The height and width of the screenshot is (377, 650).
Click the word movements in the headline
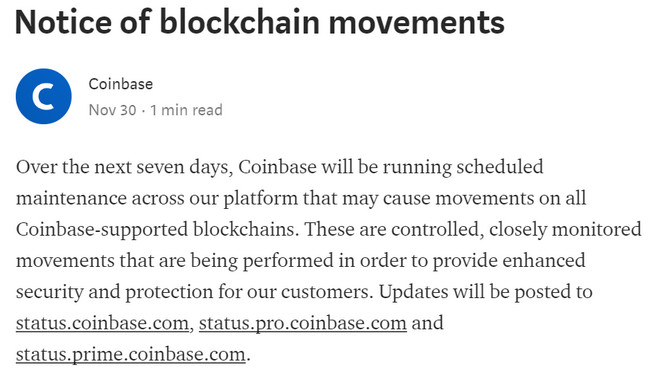point(417,22)
